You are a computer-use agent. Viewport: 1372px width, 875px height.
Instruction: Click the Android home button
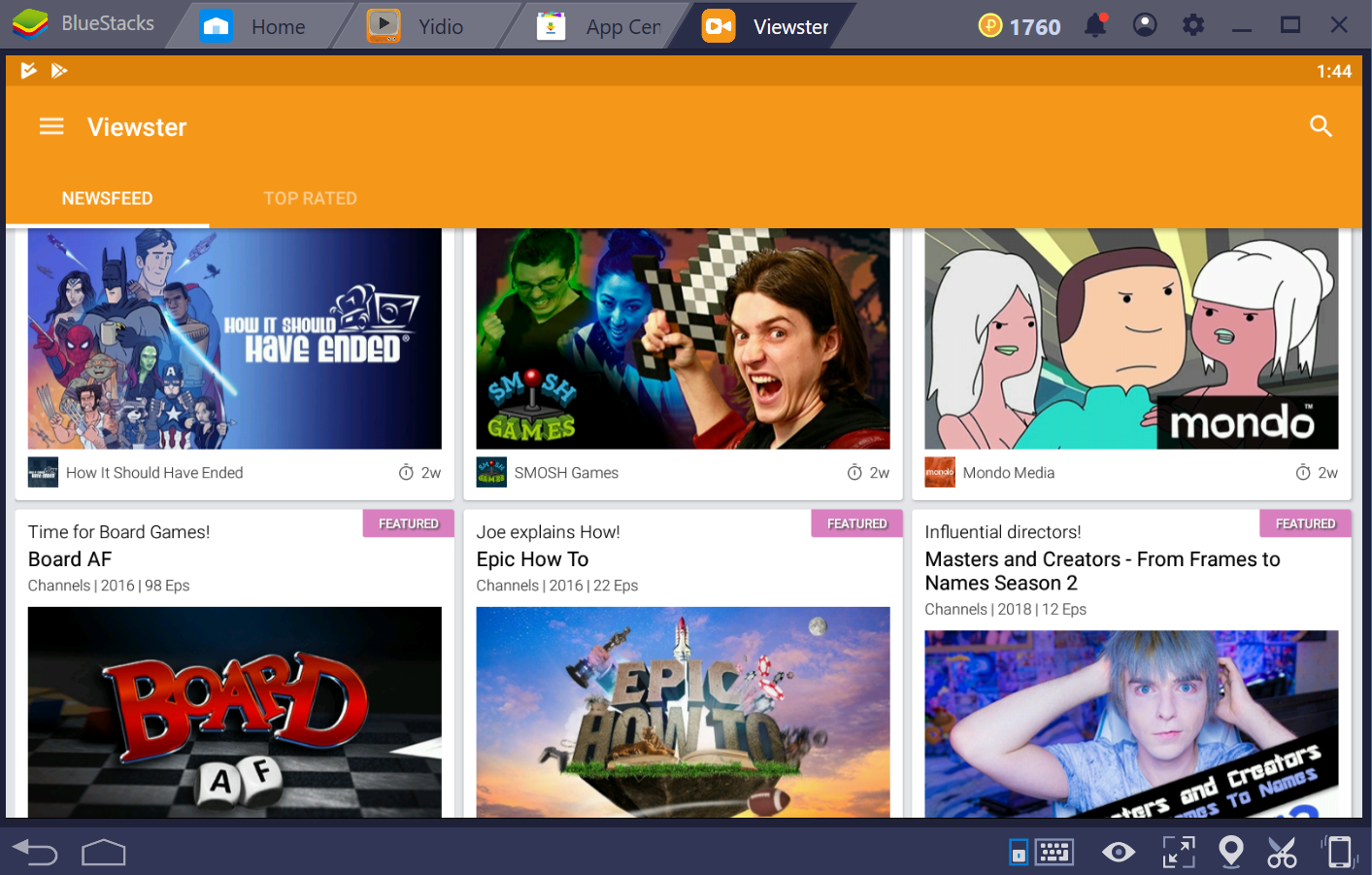coord(104,853)
